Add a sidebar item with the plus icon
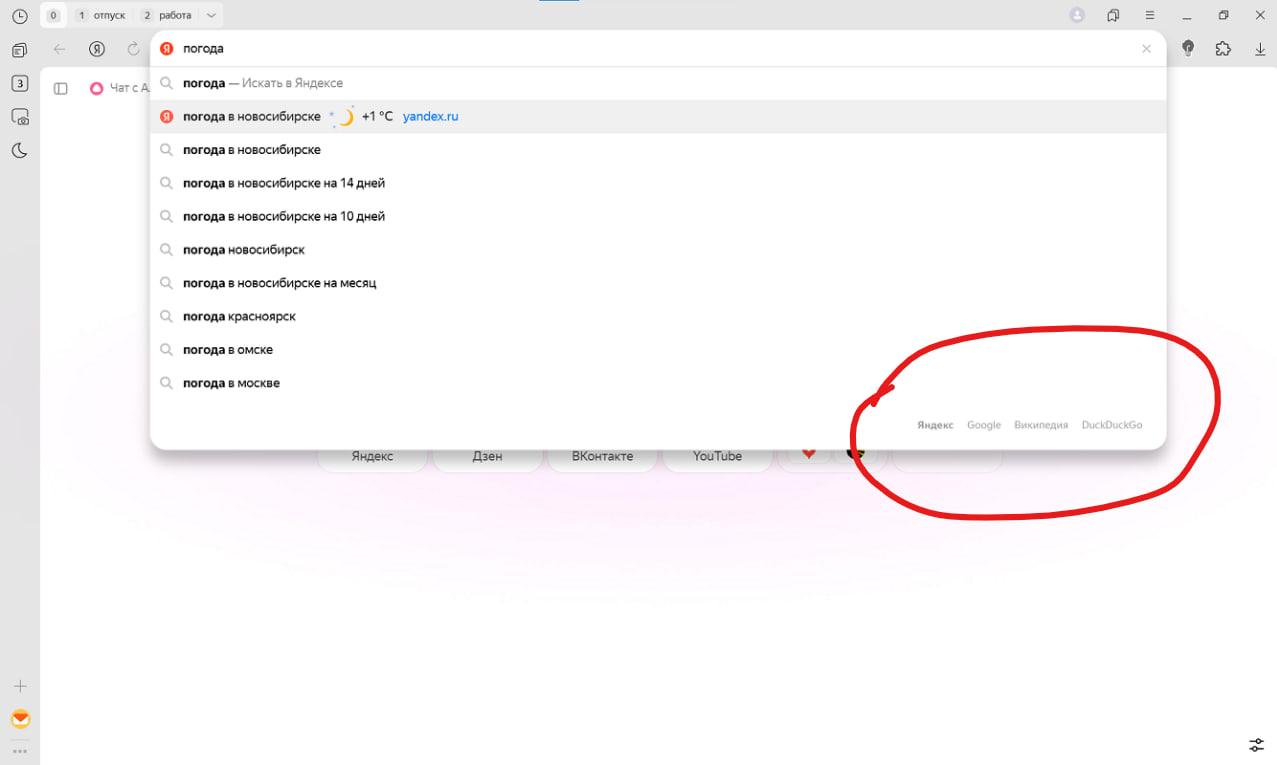The width and height of the screenshot is (1277, 765). click(19, 686)
